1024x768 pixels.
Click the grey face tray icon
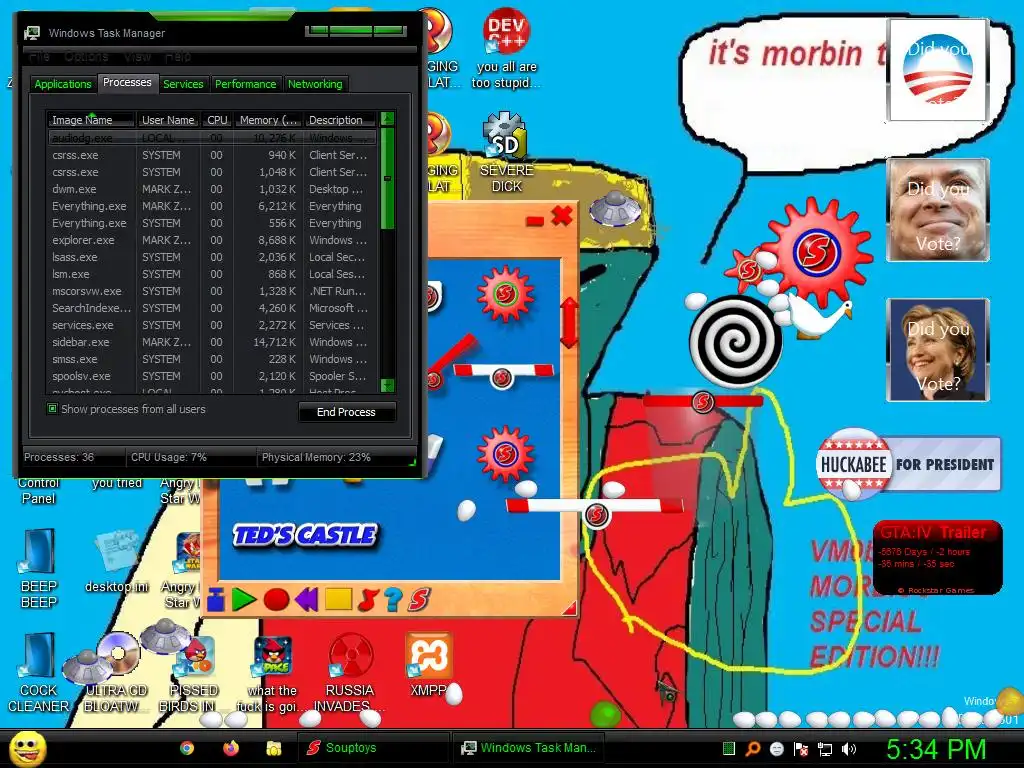point(776,748)
